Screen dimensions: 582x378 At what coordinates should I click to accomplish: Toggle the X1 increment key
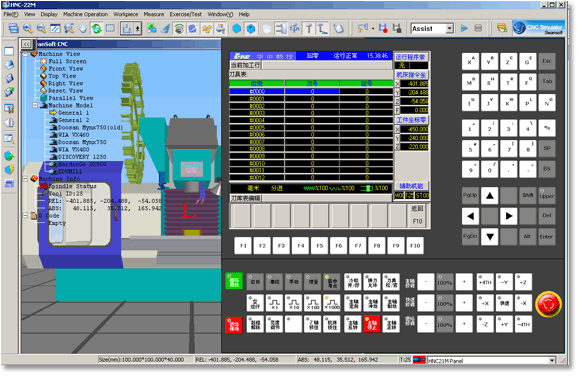[274, 303]
